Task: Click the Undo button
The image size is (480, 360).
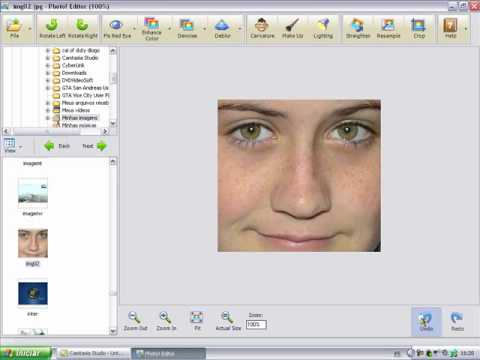Action: click(426, 322)
